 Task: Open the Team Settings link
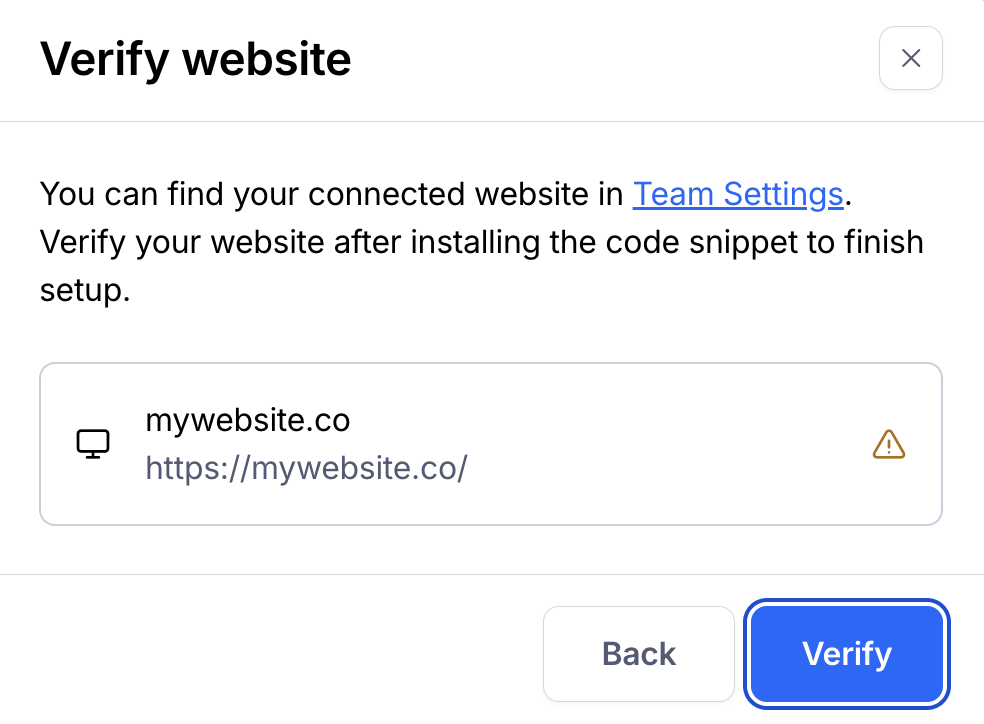[x=738, y=193]
